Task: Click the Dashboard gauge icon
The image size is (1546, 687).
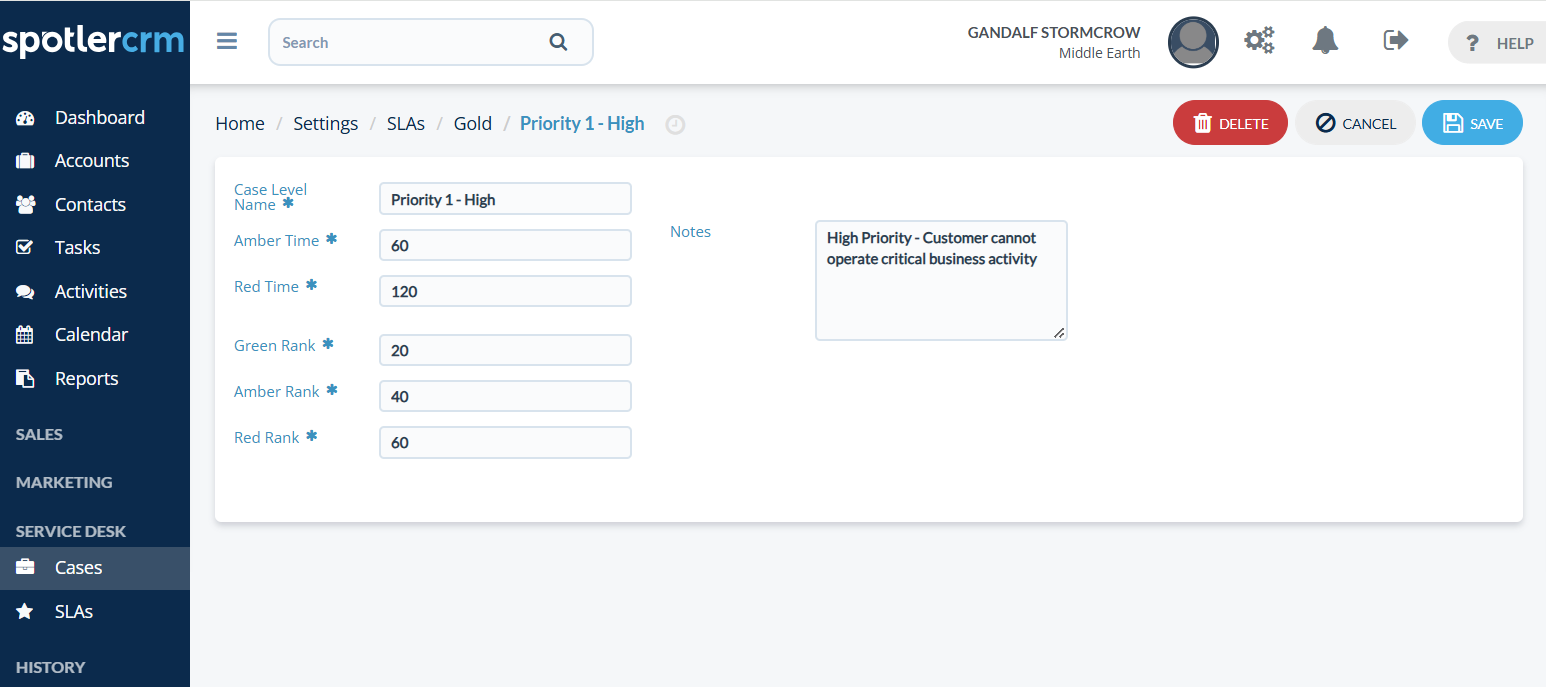Action: [26, 118]
